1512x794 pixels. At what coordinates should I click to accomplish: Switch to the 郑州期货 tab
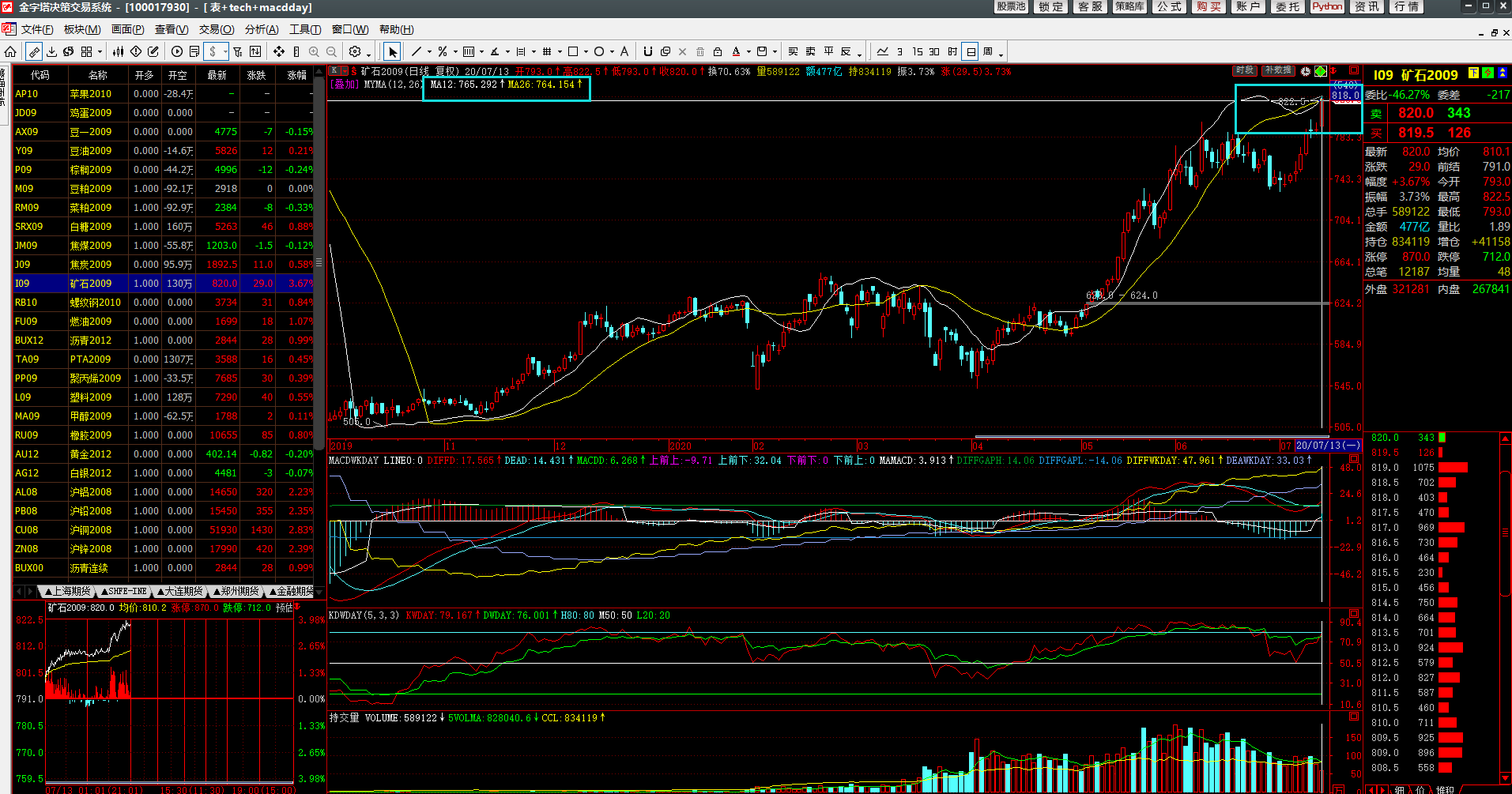tap(236, 591)
